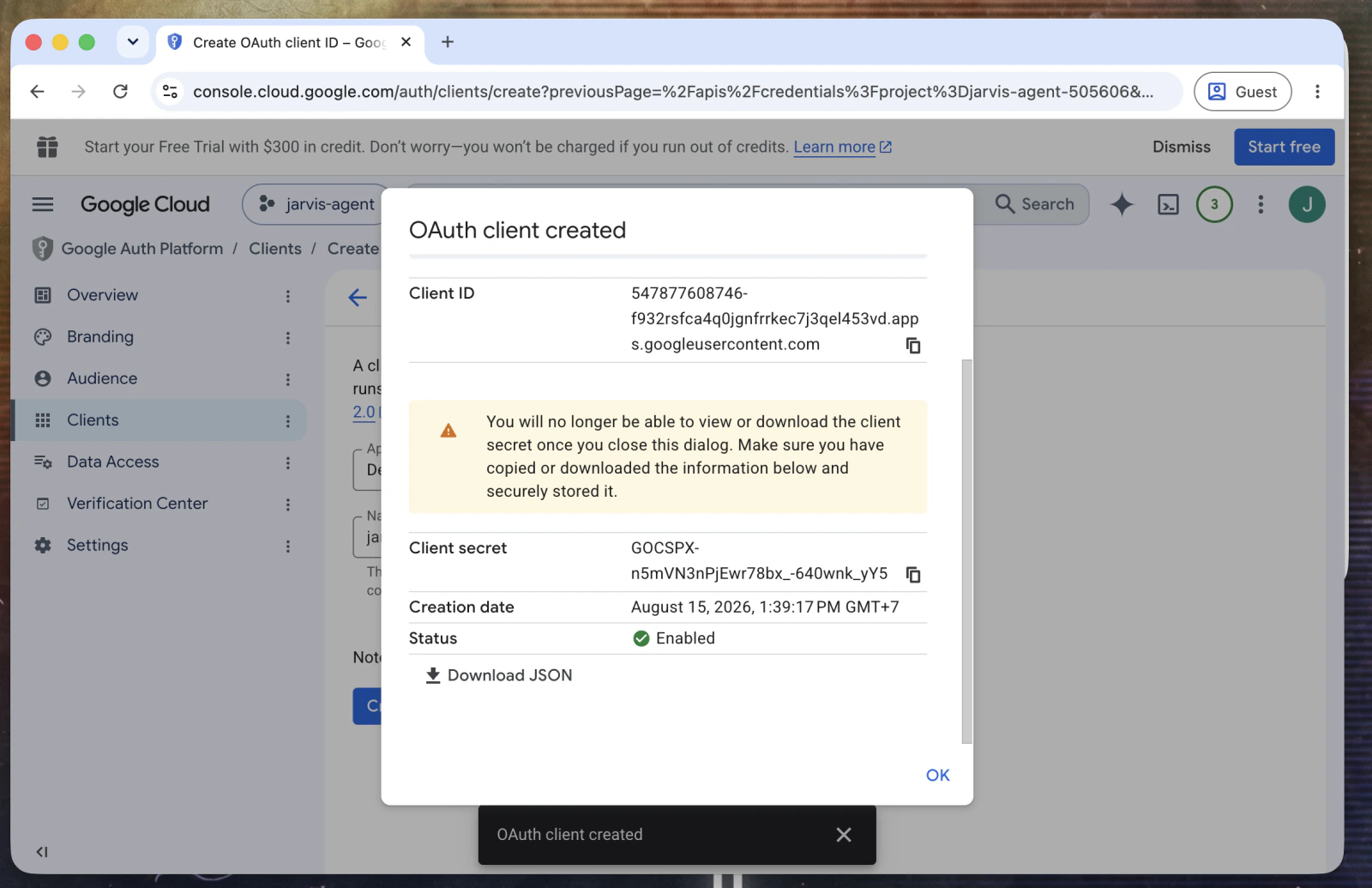Close the Create OAuth client ID tab
1372x888 pixels.
click(x=406, y=42)
